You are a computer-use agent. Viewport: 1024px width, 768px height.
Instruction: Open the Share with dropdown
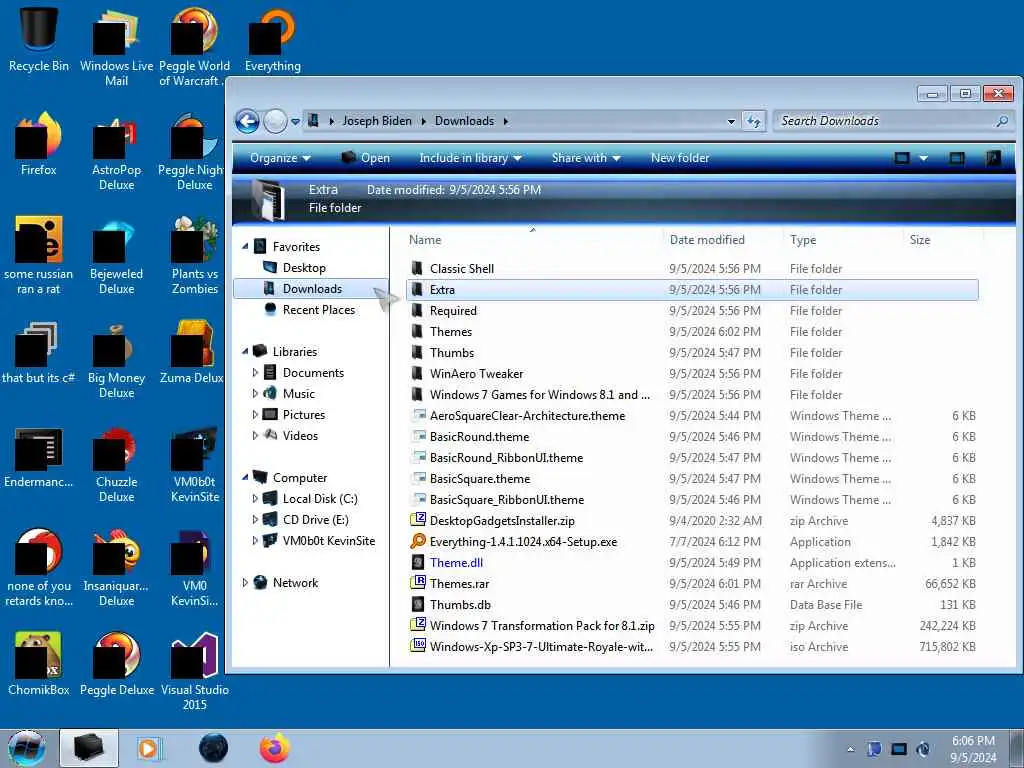click(586, 158)
